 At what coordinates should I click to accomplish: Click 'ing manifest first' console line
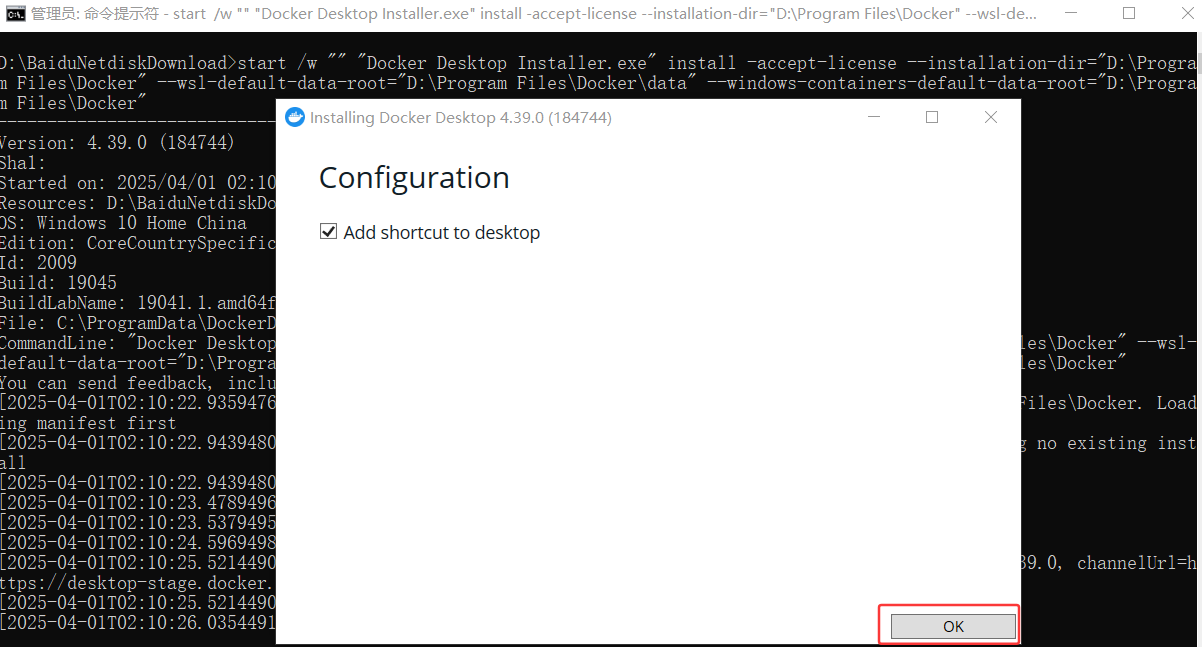pos(88,423)
